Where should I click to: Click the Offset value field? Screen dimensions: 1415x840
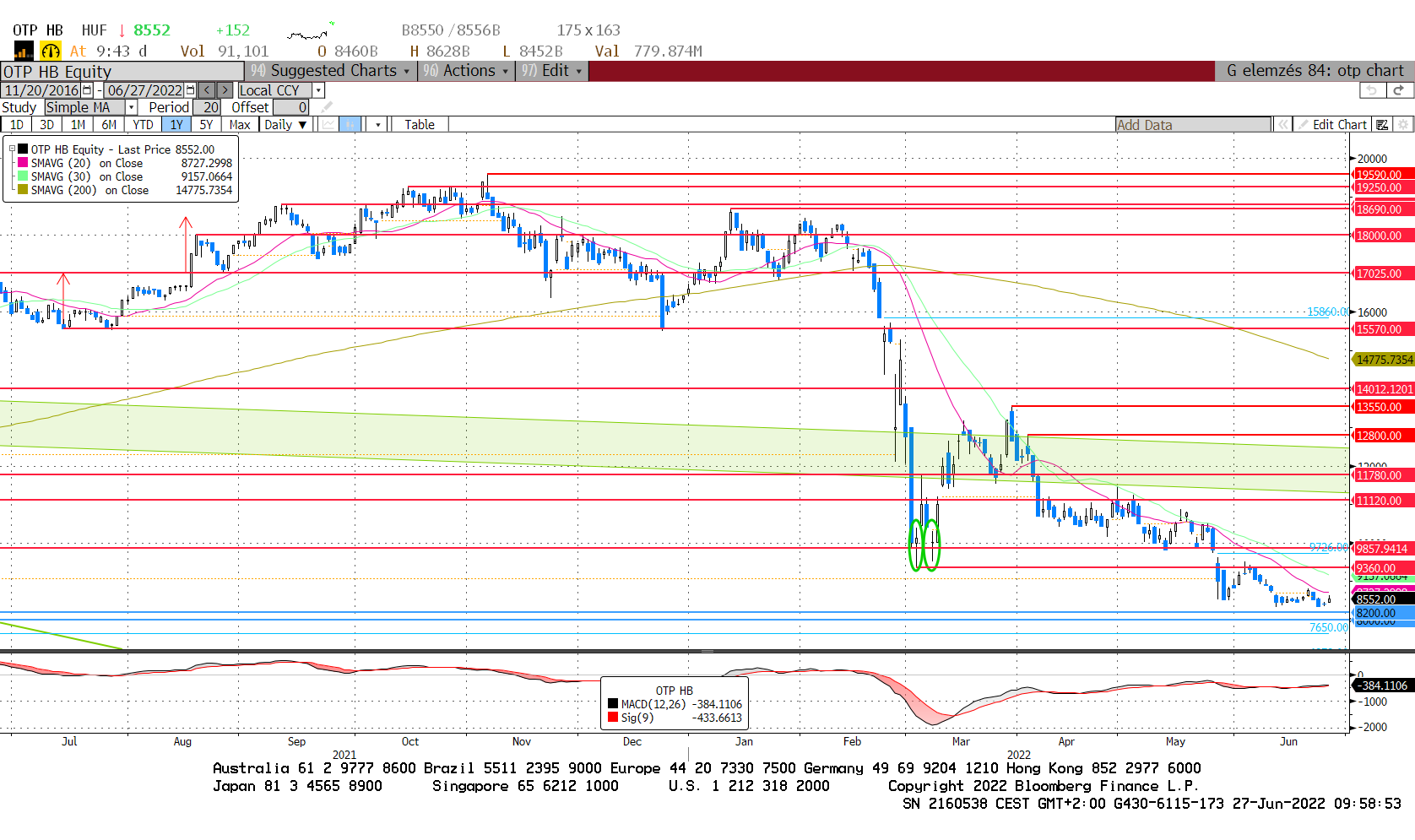point(291,107)
